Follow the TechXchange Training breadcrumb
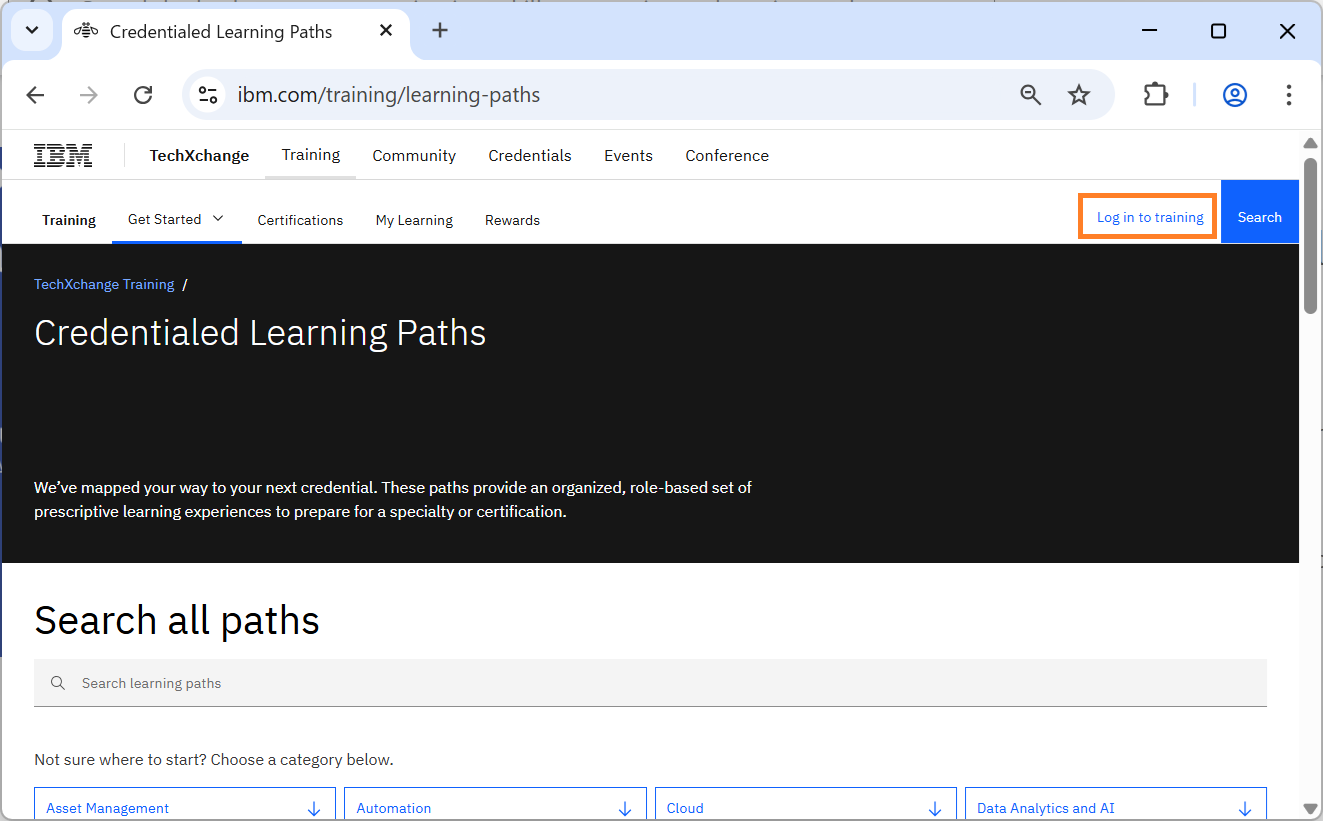The width and height of the screenshot is (1323, 821). point(104,284)
